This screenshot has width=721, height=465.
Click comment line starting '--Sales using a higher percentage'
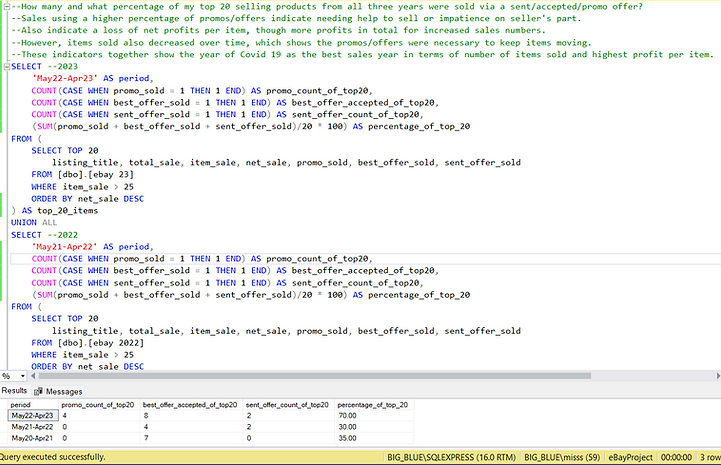(296, 18)
